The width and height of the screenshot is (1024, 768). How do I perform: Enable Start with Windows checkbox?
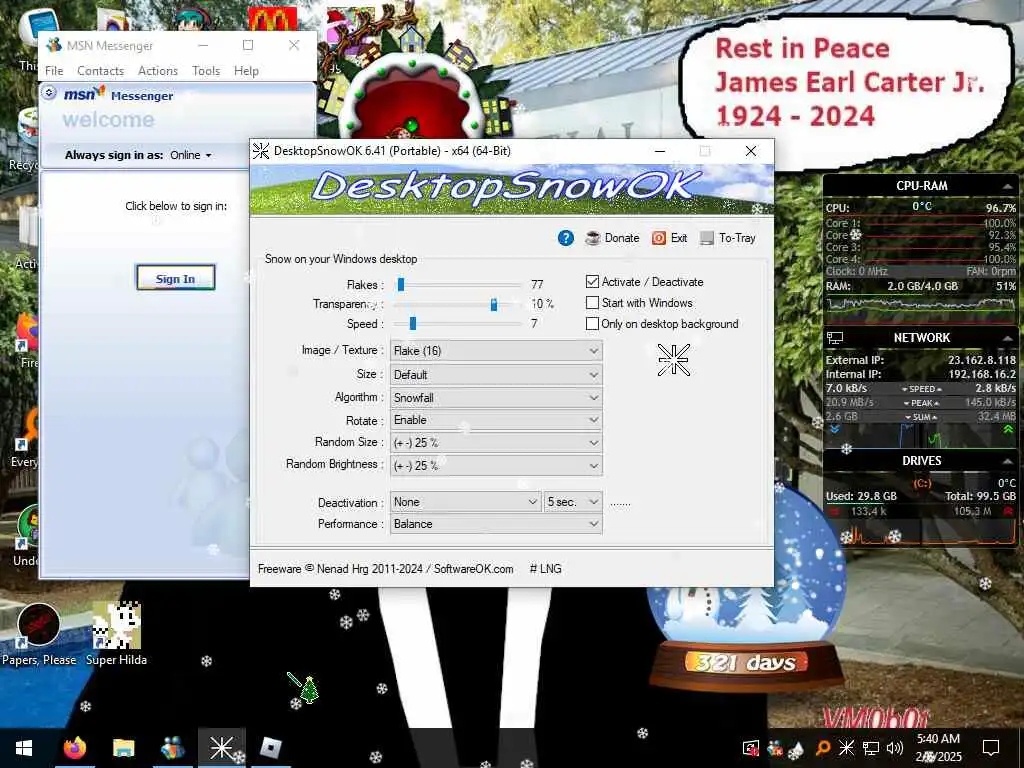pyautogui.click(x=592, y=302)
